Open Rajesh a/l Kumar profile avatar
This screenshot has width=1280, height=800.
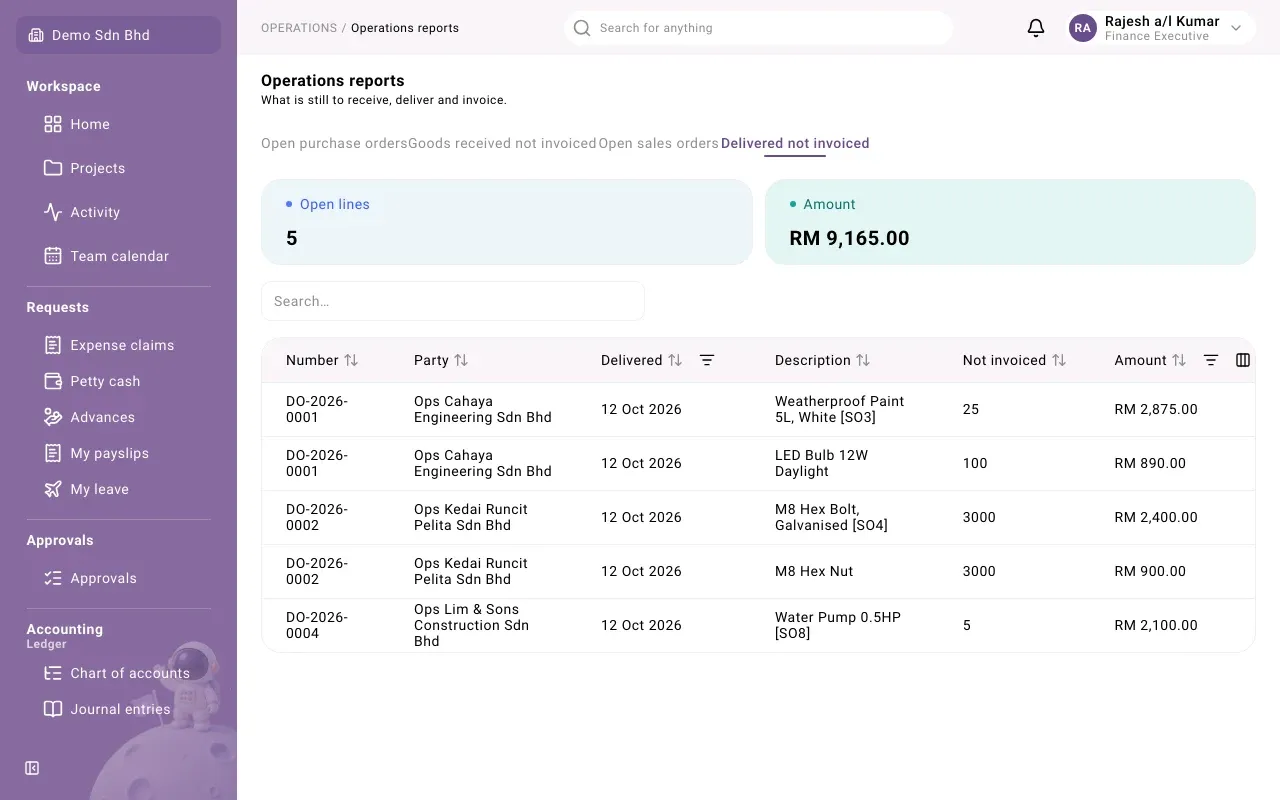click(1083, 28)
